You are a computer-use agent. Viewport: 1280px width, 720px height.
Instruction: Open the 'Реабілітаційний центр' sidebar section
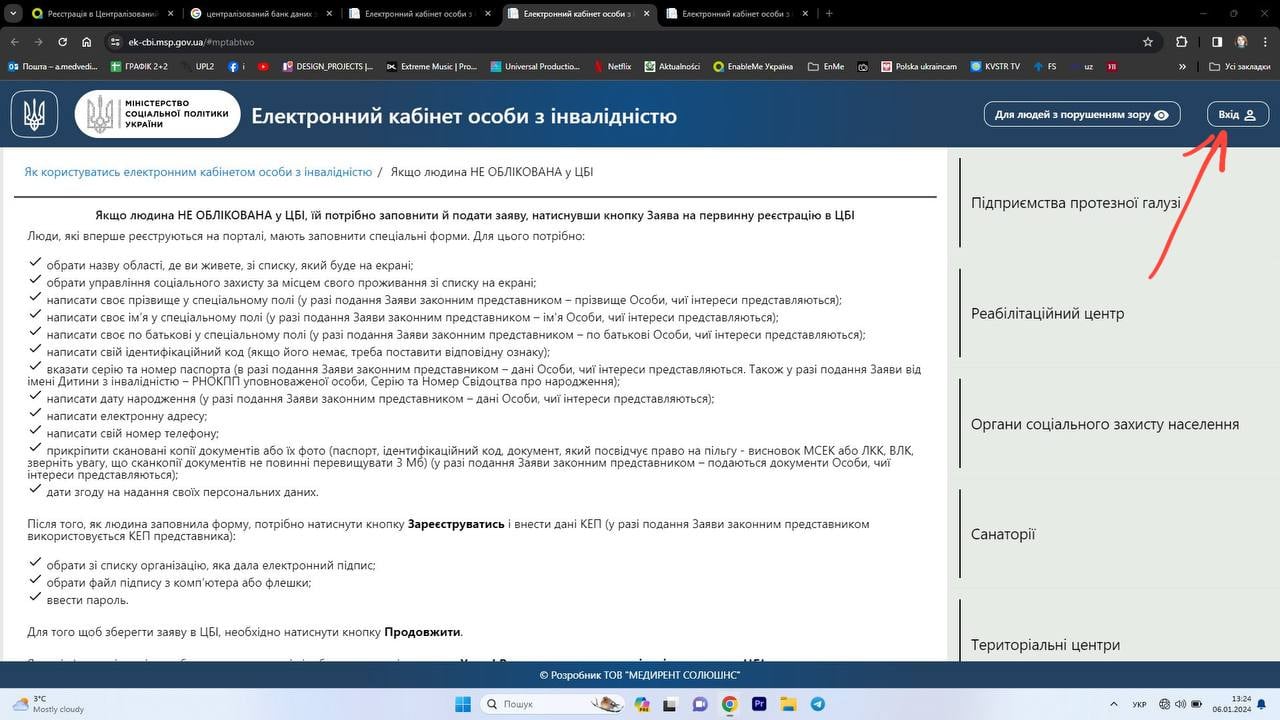pyautogui.click(x=1047, y=314)
